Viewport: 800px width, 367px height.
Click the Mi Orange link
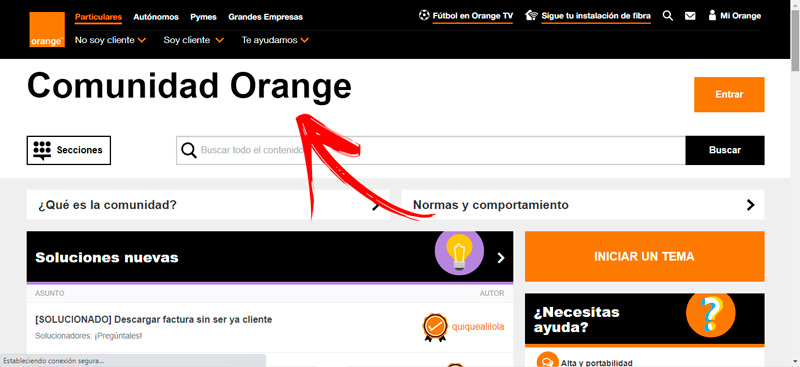pyautogui.click(x=740, y=16)
